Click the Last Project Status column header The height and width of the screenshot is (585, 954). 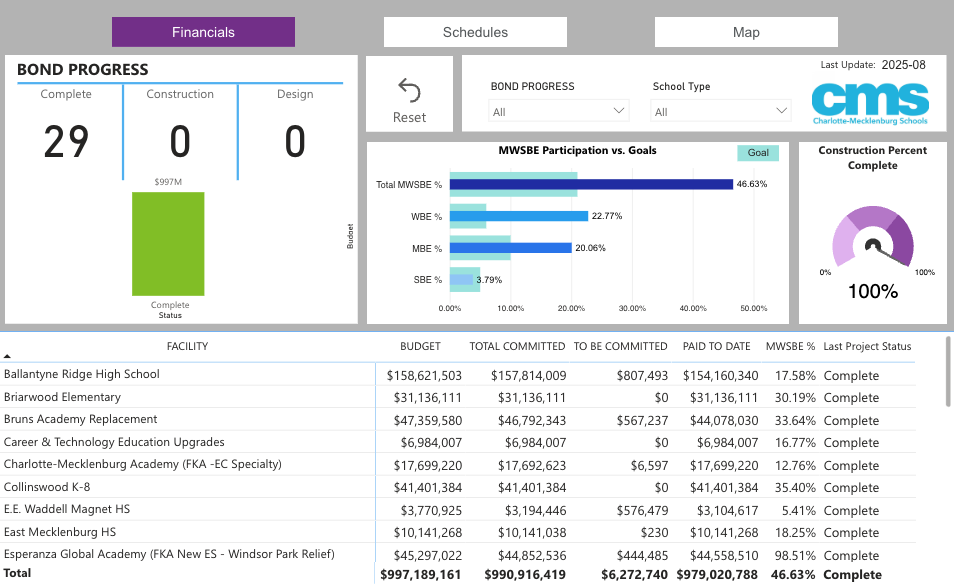coord(867,347)
